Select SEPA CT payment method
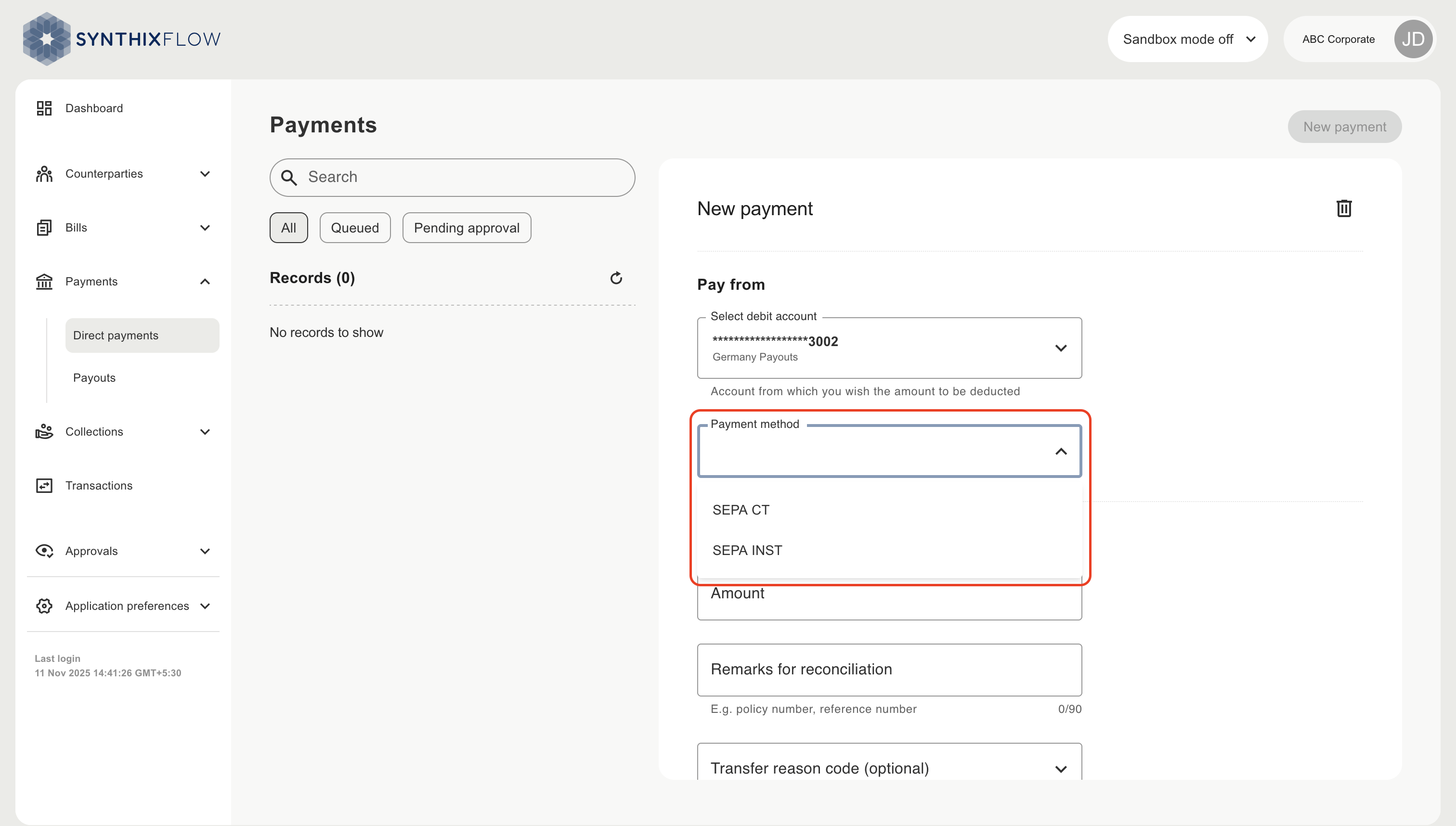This screenshot has width=1456, height=826. 889,510
